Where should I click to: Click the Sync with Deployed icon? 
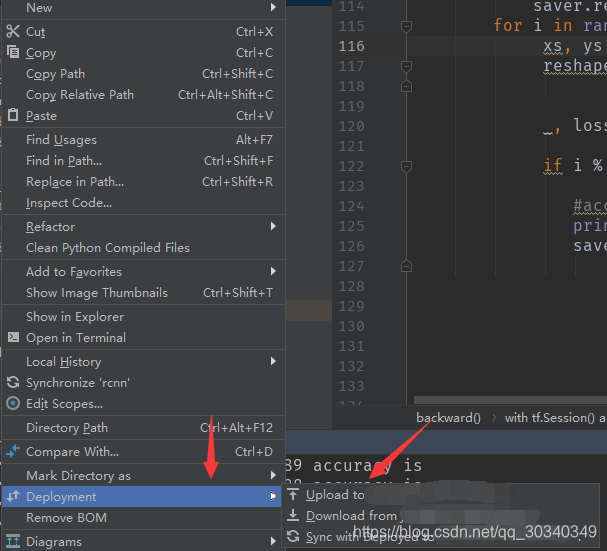[293, 536]
